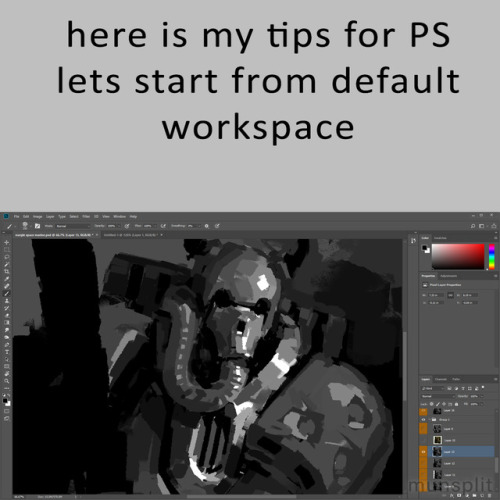Collapse the Group 1 folder arrow
This screenshot has height=500, width=500.
(x=429, y=420)
